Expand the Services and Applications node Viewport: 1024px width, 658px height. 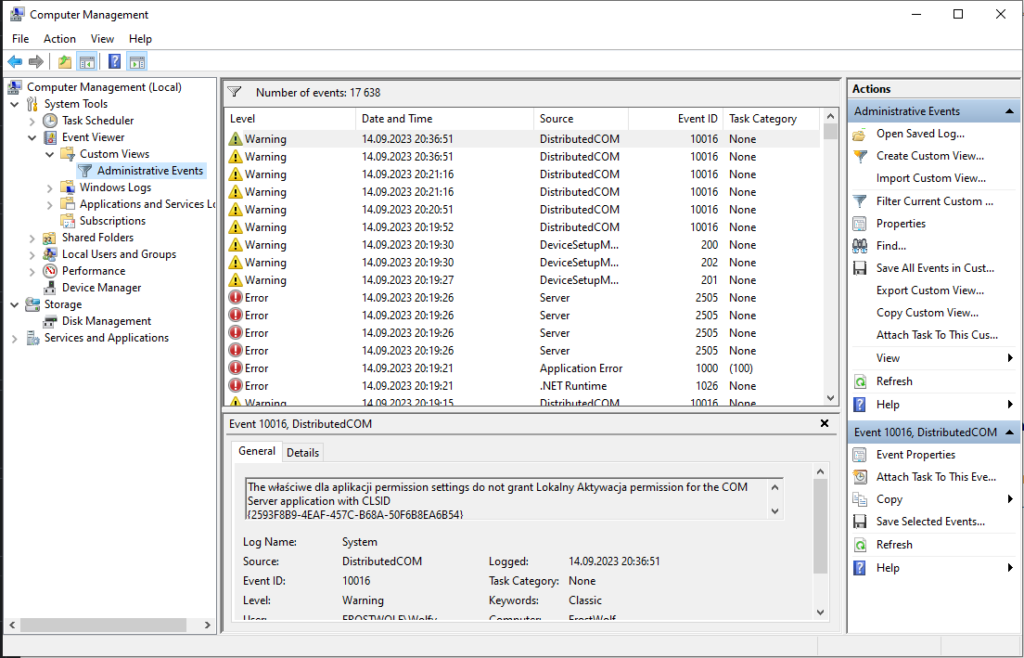[x=14, y=338]
